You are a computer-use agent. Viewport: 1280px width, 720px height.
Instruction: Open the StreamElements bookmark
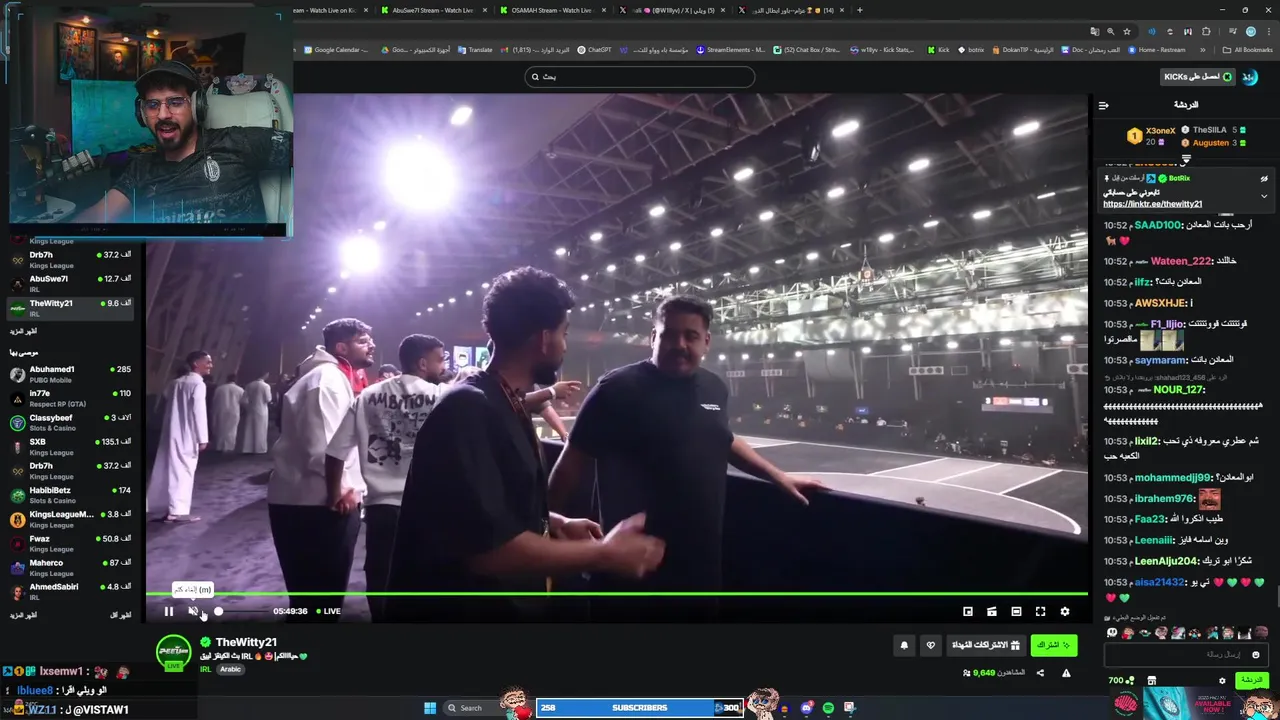click(x=731, y=50)
